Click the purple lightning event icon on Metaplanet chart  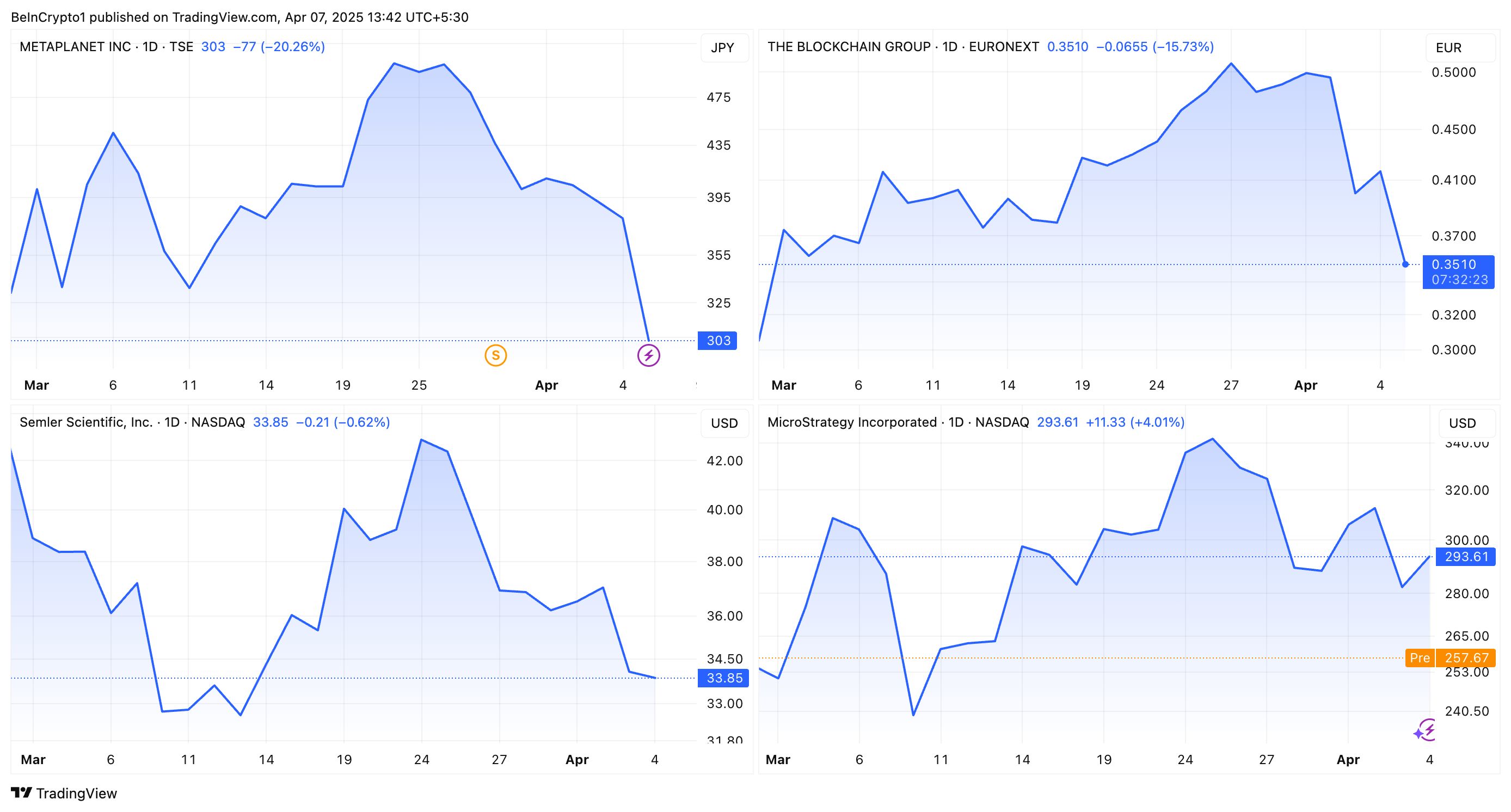tap(649, 355)
